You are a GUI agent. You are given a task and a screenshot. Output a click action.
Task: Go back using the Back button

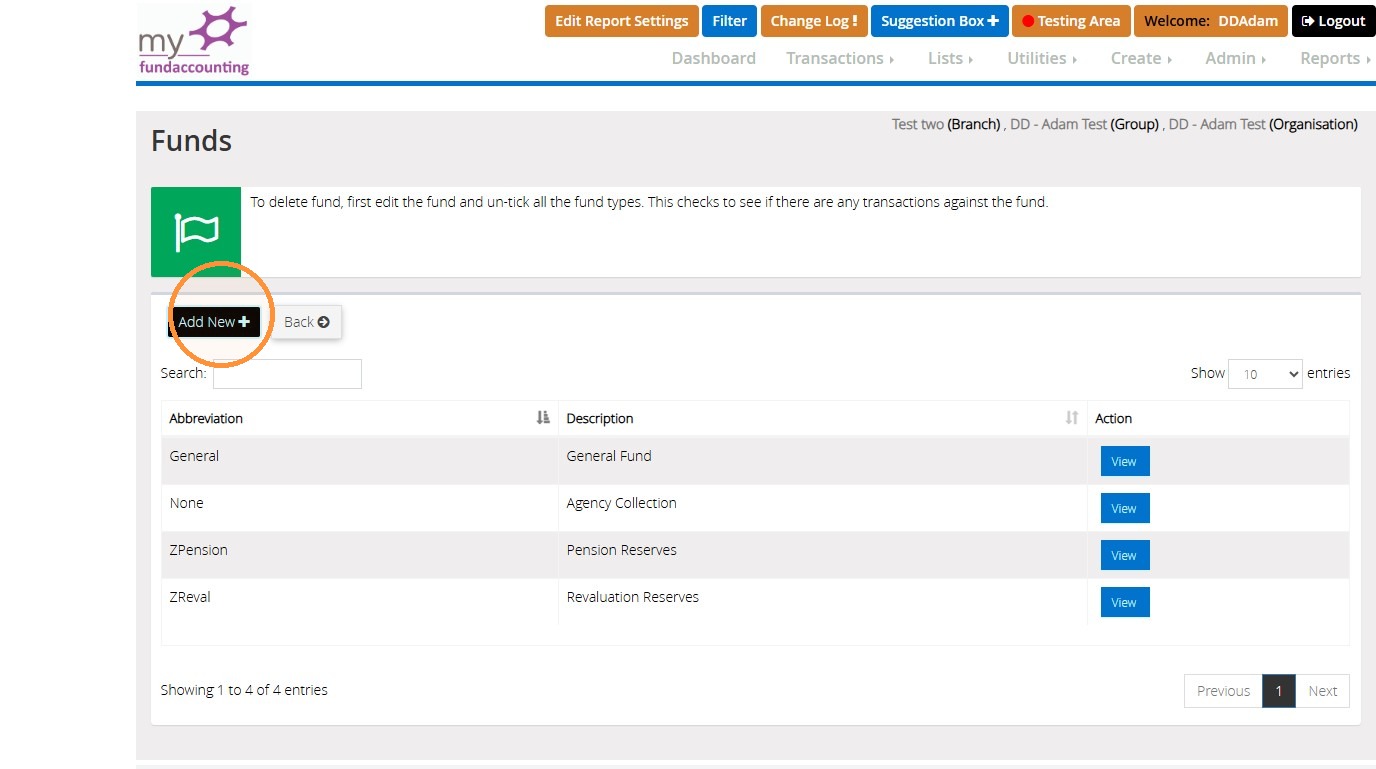(x=306, y=322)
